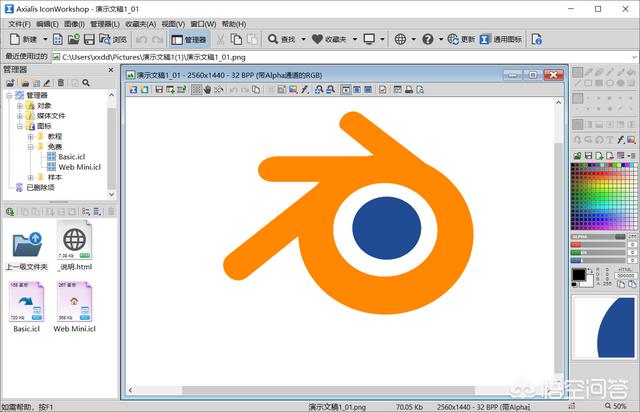
Task: Click the Search (查找) magnifier button
Action: (281, 39)
